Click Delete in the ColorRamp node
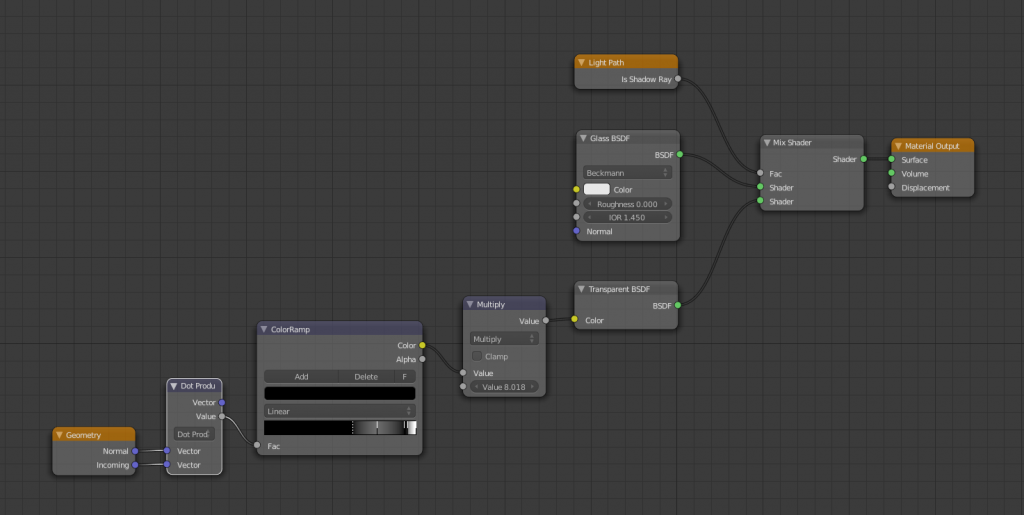 click(366, 377)
